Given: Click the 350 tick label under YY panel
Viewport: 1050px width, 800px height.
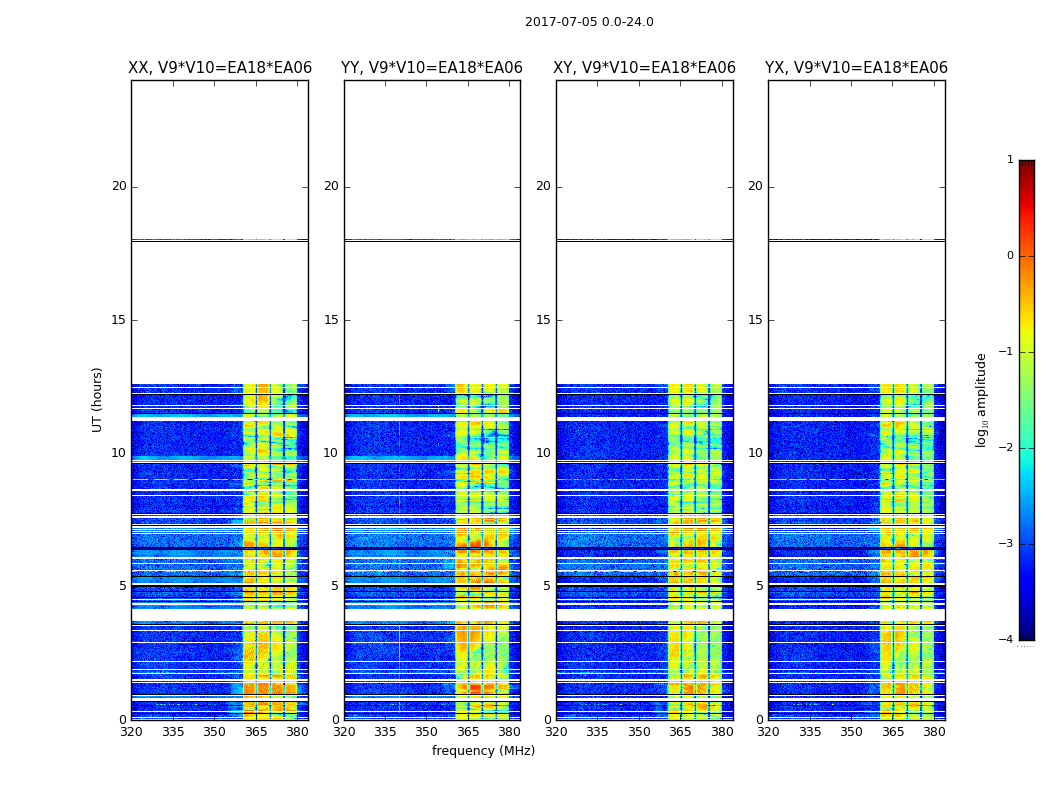Looking at the screenshot, I should point(427,732).
